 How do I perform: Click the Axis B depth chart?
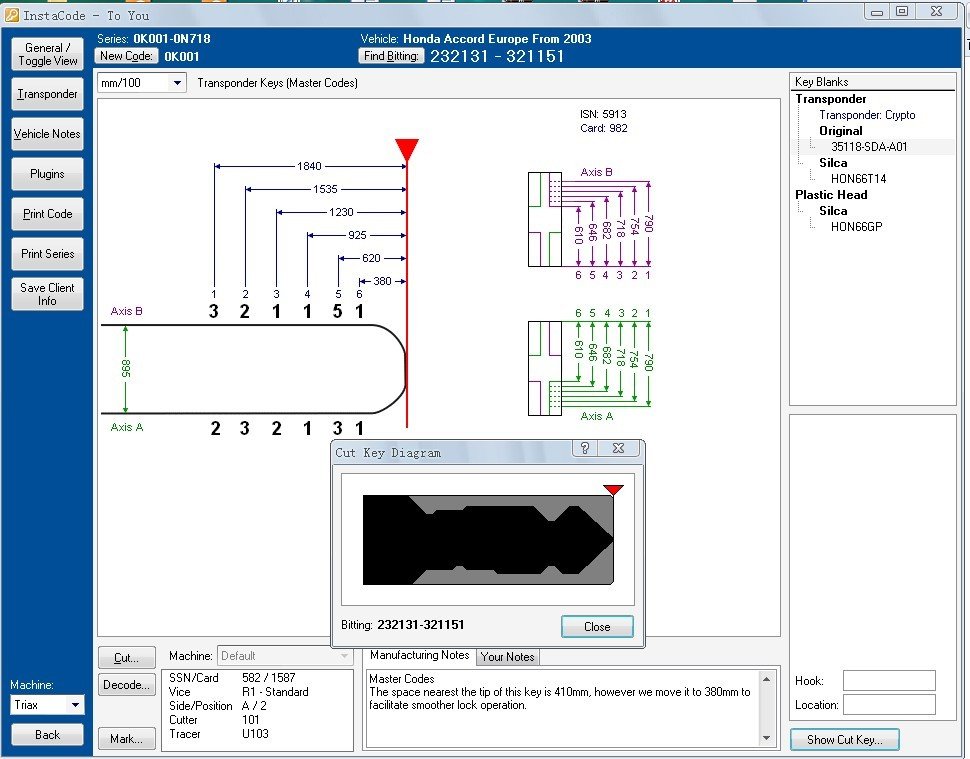tap(590, 224)
